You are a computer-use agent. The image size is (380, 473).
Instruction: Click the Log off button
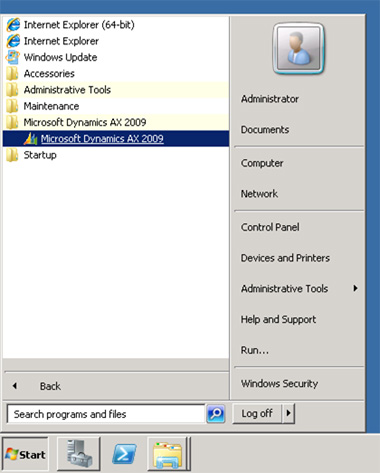coord(257,414)
